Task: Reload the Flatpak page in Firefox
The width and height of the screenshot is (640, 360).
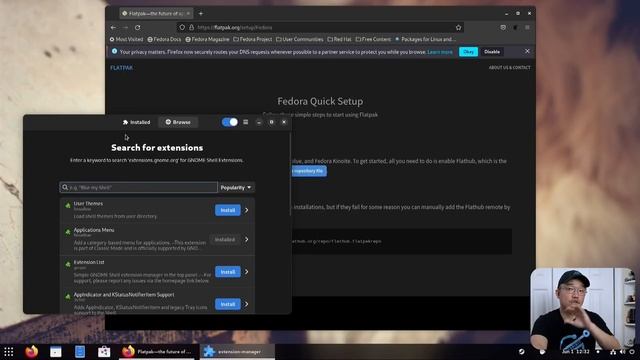Action: 138,27
